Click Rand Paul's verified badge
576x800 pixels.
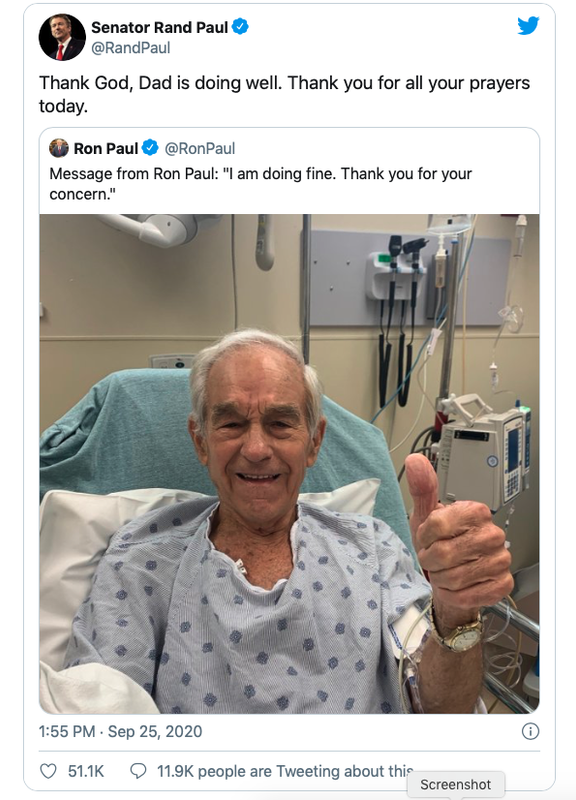point(240,27)
